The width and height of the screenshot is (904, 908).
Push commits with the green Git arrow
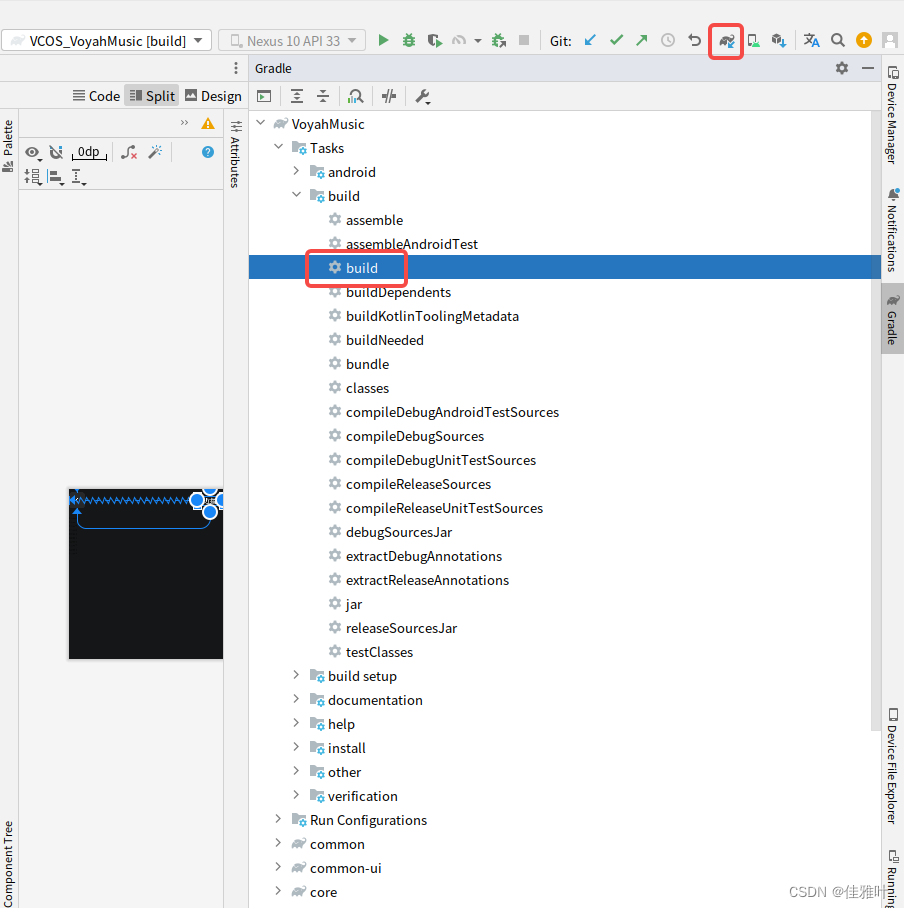pyautogui.click(x=641, y=40)
